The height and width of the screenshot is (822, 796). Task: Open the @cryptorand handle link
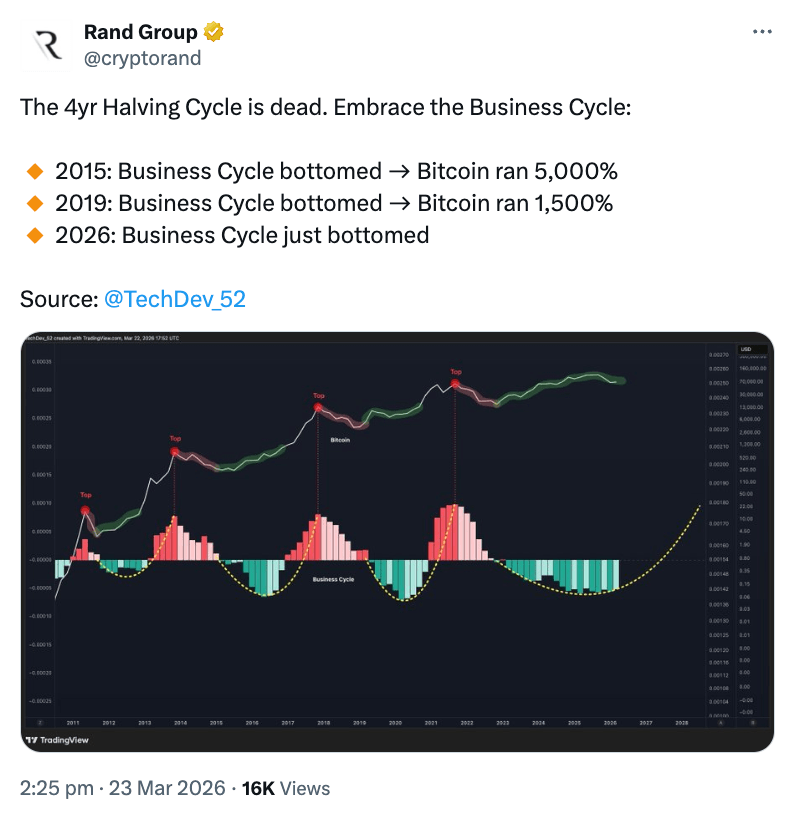[x=142, y=58]
